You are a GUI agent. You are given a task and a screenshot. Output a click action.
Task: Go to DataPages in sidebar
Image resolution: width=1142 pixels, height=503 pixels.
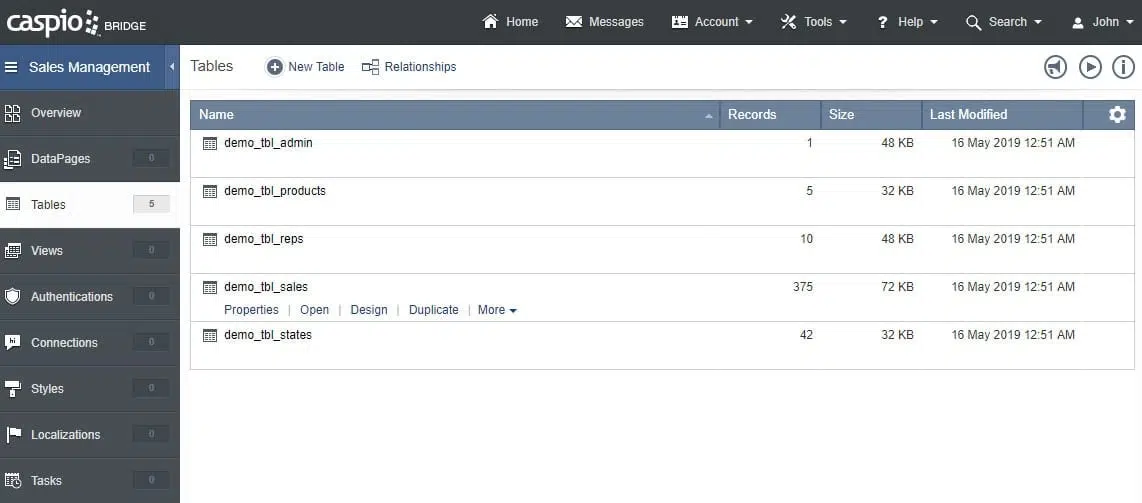(x=60, y=158)
